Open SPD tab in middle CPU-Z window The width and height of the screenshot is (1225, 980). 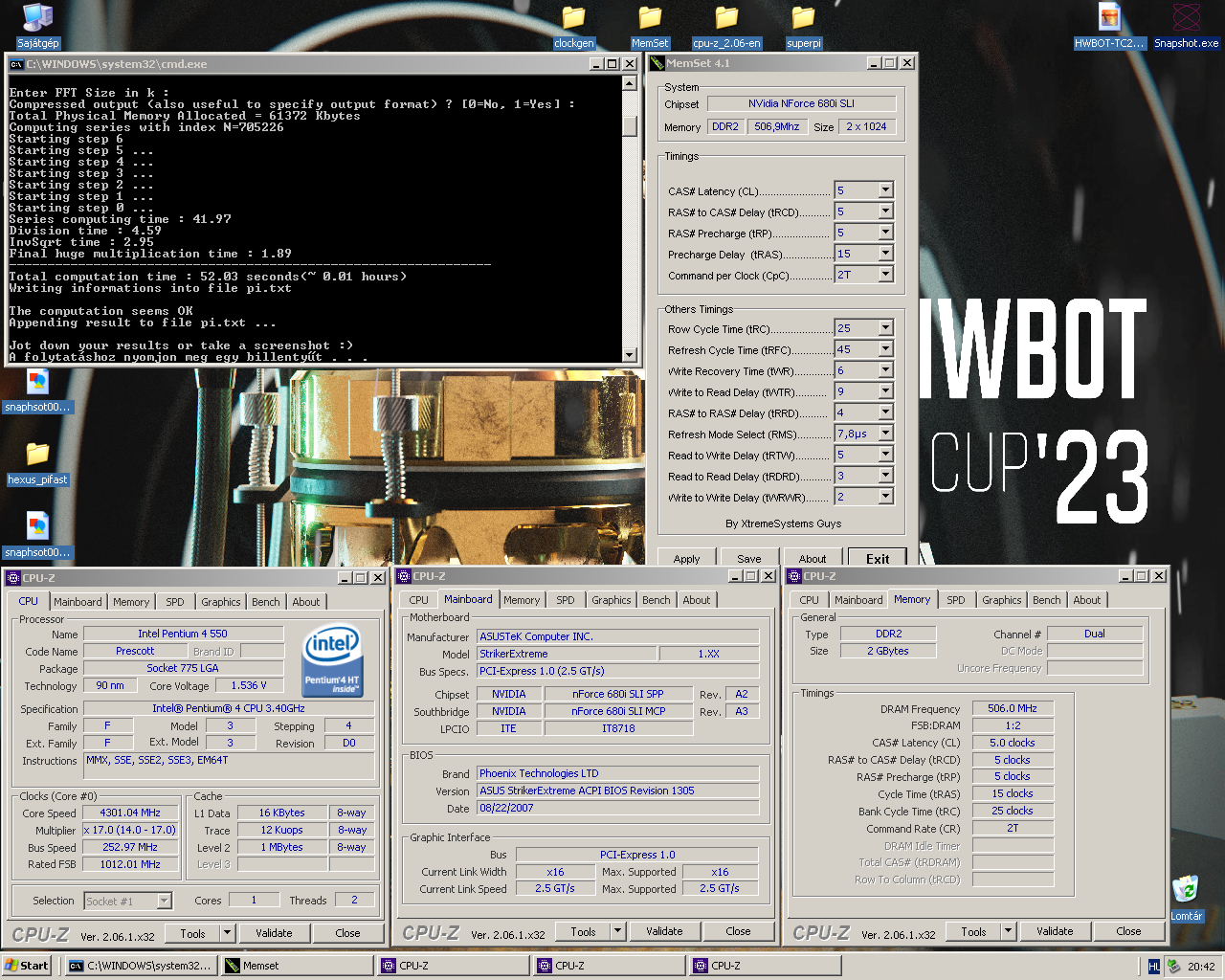566,600
